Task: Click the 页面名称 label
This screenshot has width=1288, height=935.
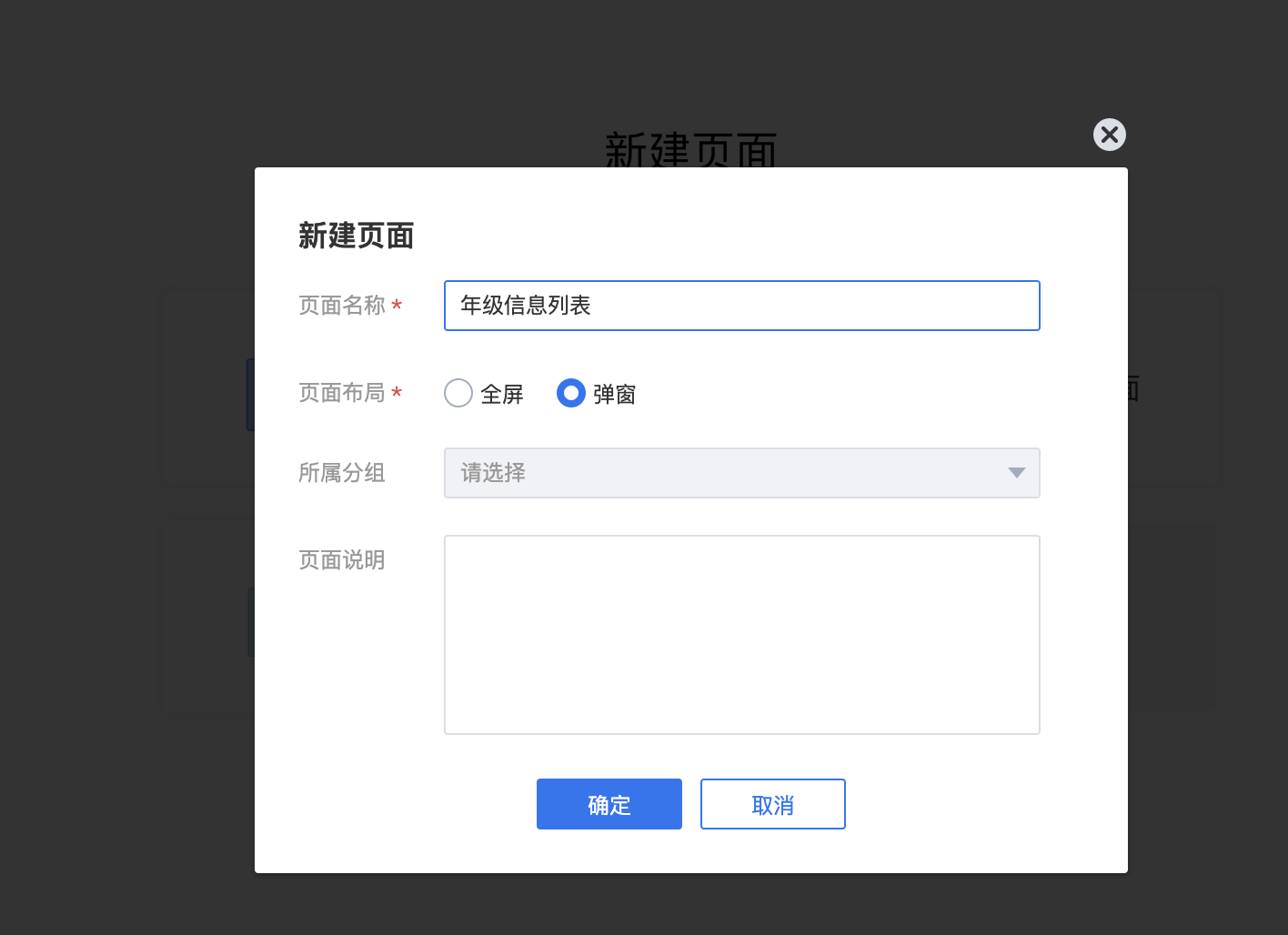Action: point(342,306)
